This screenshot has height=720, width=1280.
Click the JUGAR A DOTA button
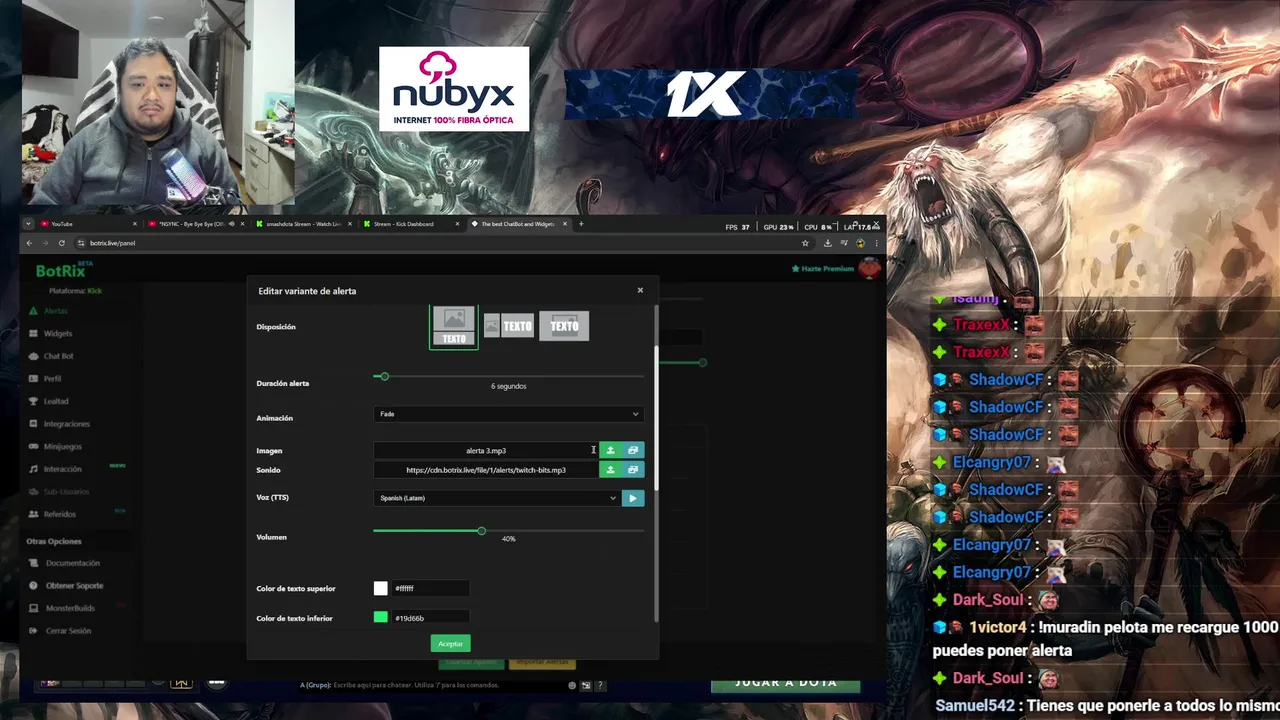point(786,683)
